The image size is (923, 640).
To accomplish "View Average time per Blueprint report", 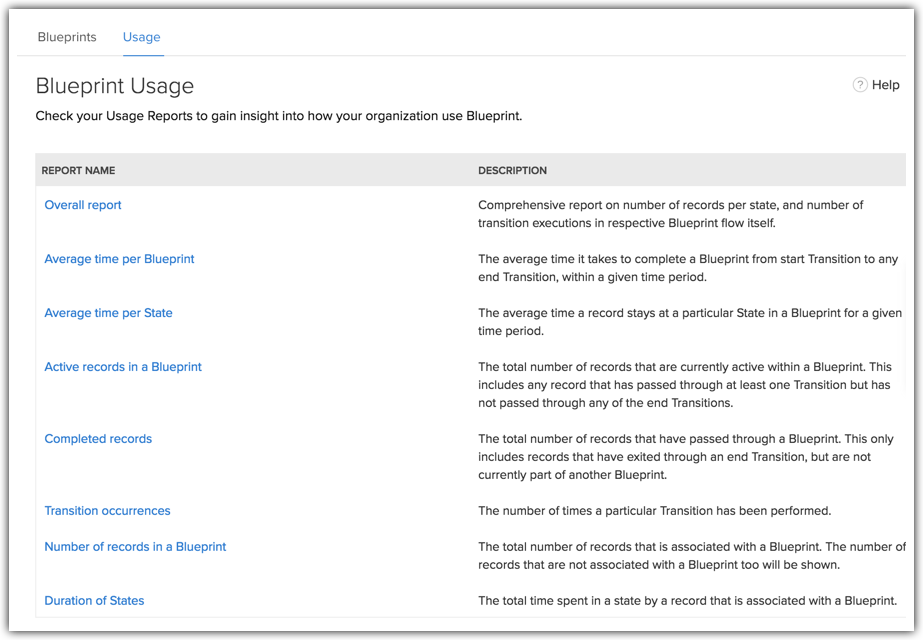I will tap(119, 259).
